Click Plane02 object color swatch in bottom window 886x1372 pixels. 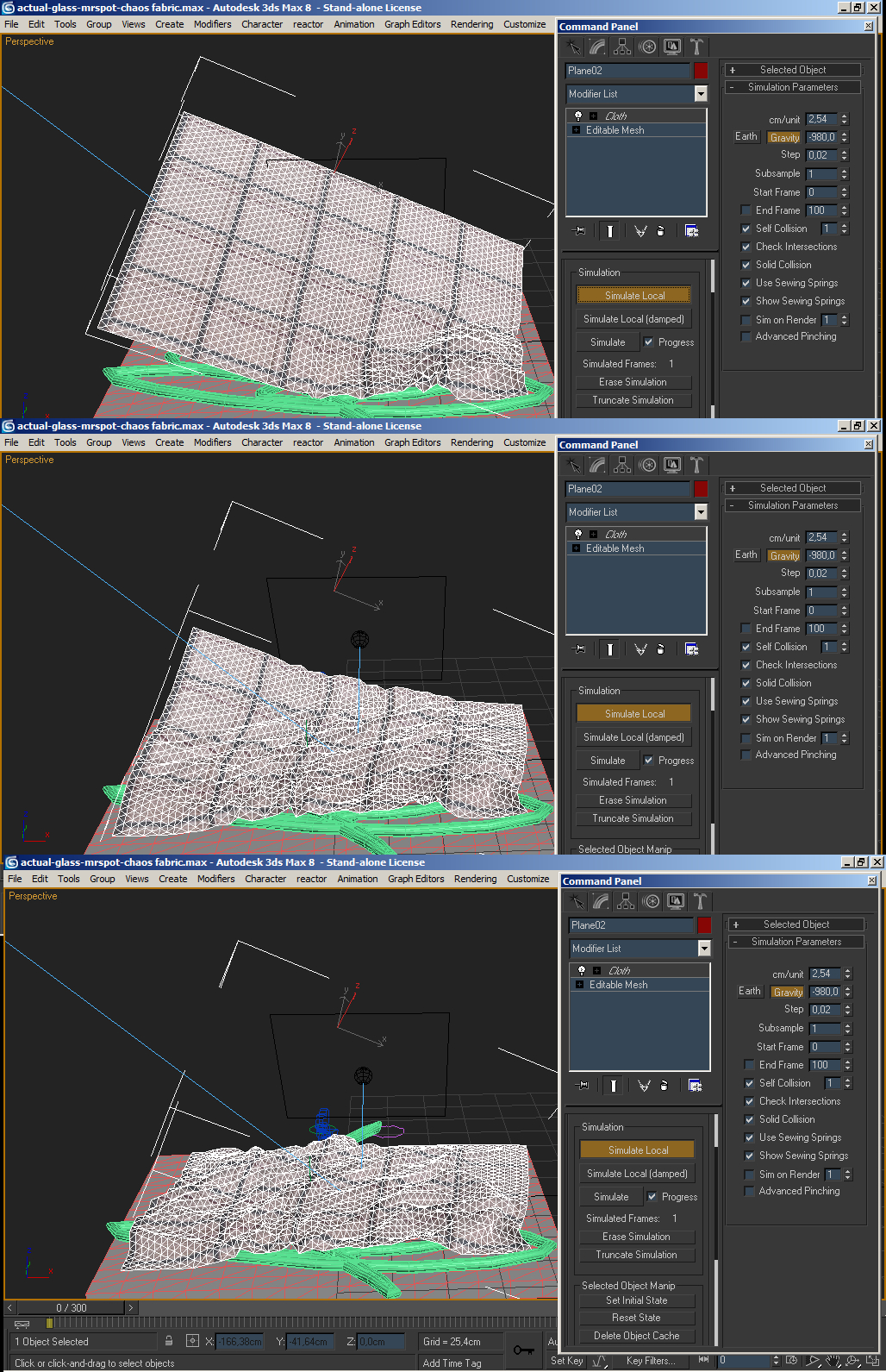[704, 925]
